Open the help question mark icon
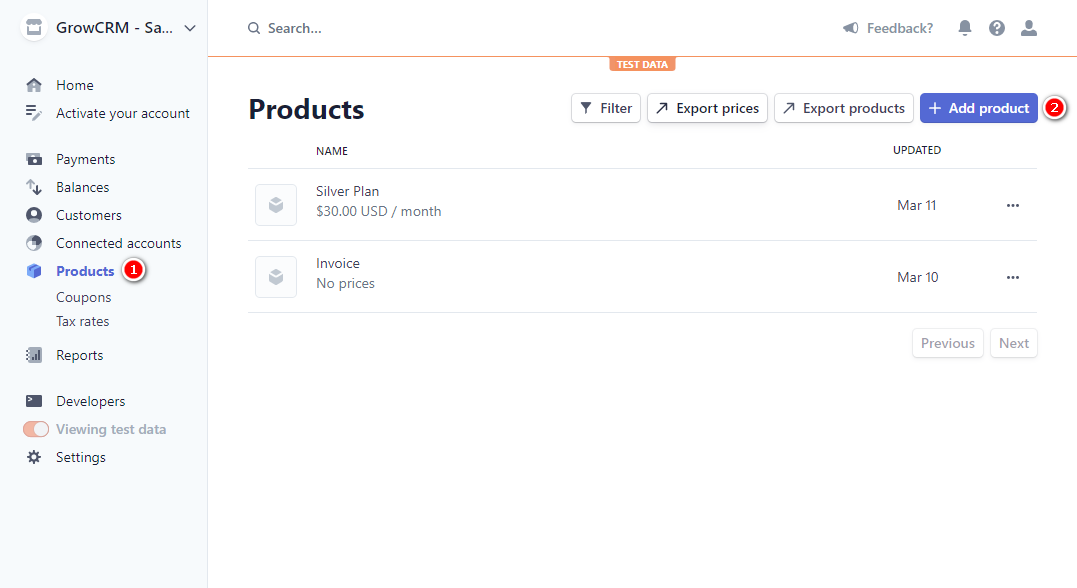1077x588 pixels. [x=997, y=28]
